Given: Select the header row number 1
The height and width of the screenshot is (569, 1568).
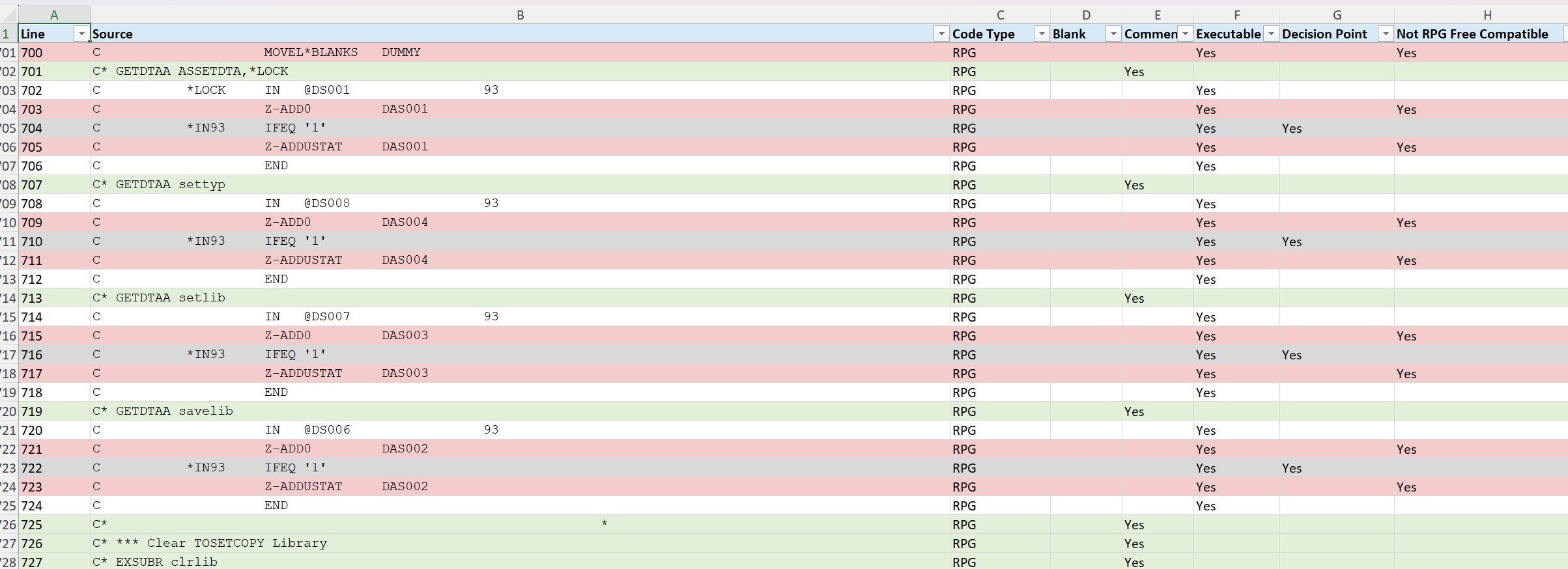Looking at the screenshot, I should click(8, 34).
